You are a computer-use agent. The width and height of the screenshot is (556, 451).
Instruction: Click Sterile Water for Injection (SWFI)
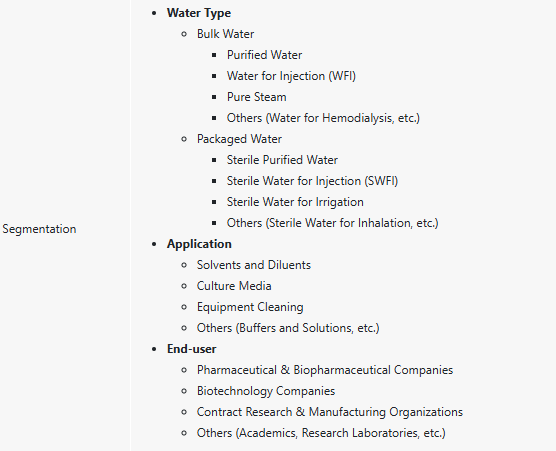coord(312,181)
